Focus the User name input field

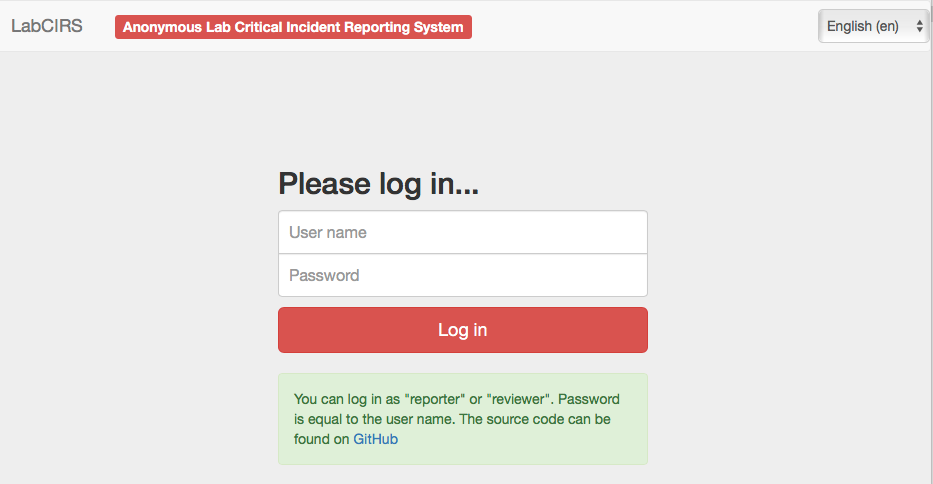[x=462, y=232]
